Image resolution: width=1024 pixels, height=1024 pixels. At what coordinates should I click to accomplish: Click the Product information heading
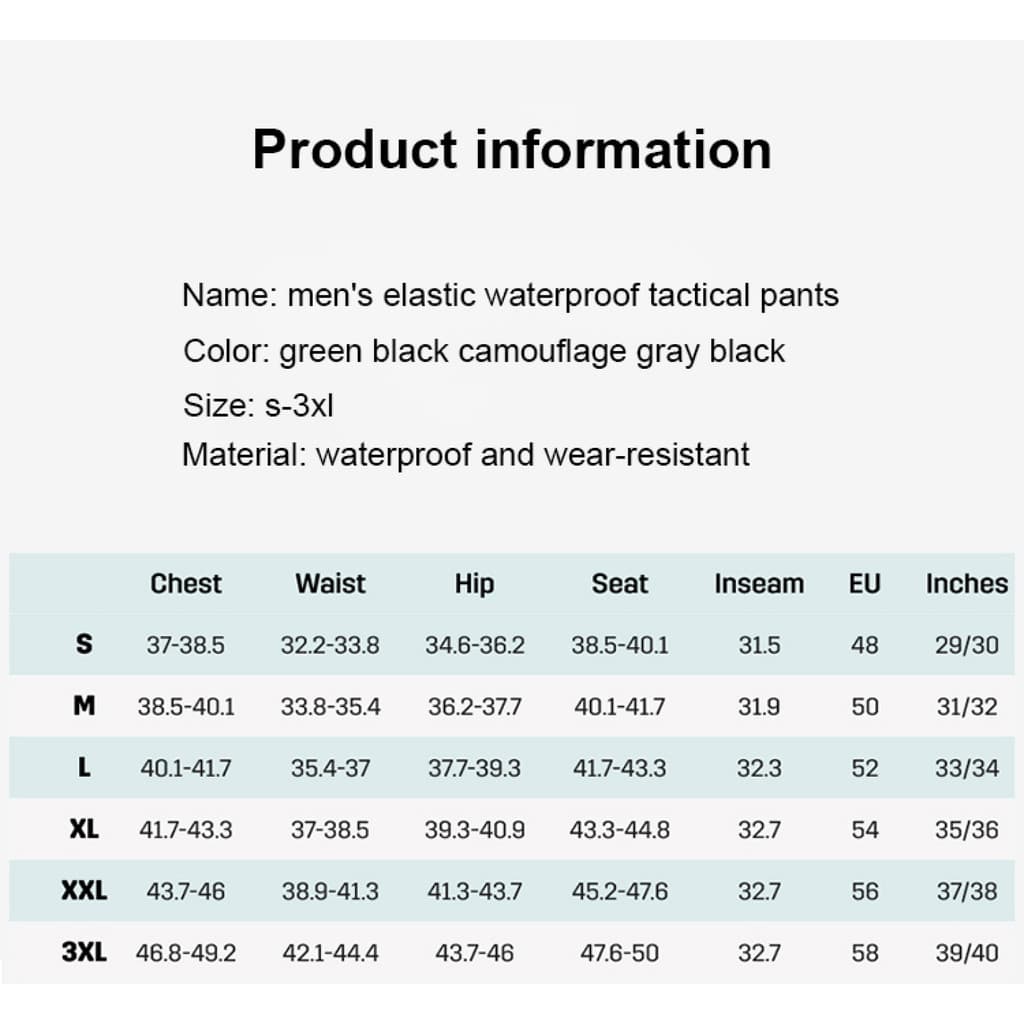[512, 149]
